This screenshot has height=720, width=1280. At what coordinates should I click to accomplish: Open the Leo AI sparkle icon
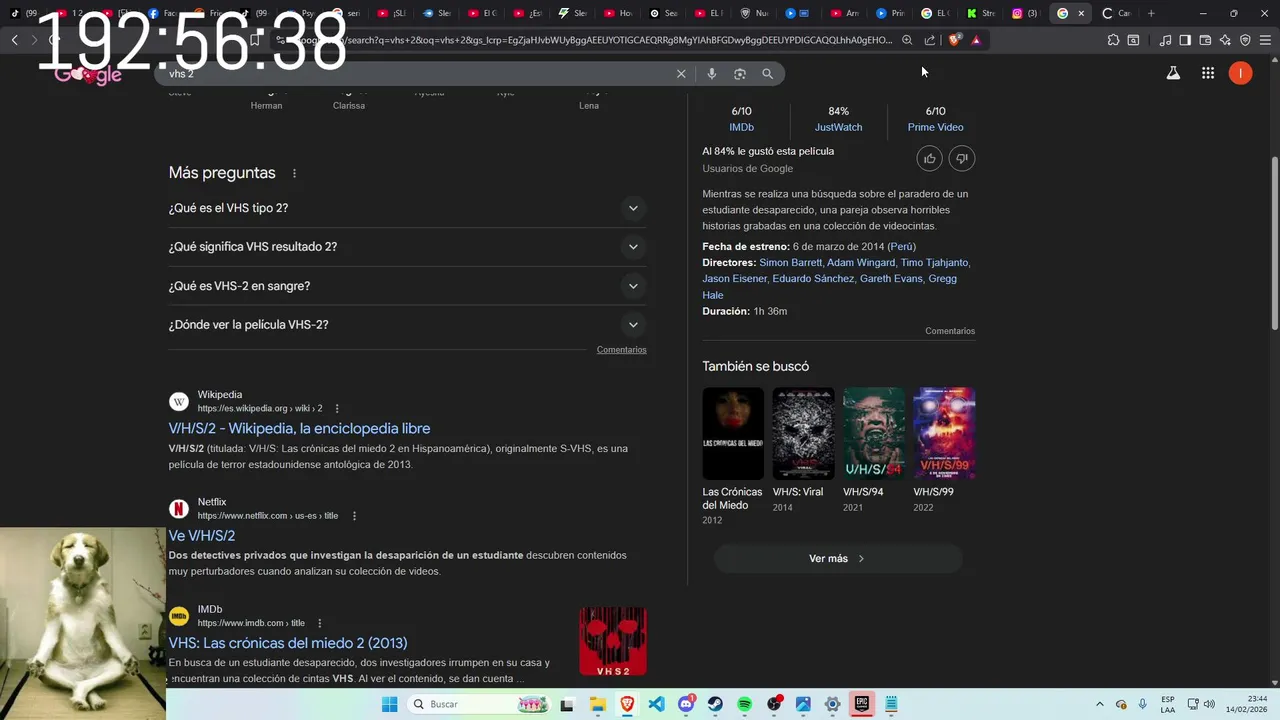point(1225,40)
